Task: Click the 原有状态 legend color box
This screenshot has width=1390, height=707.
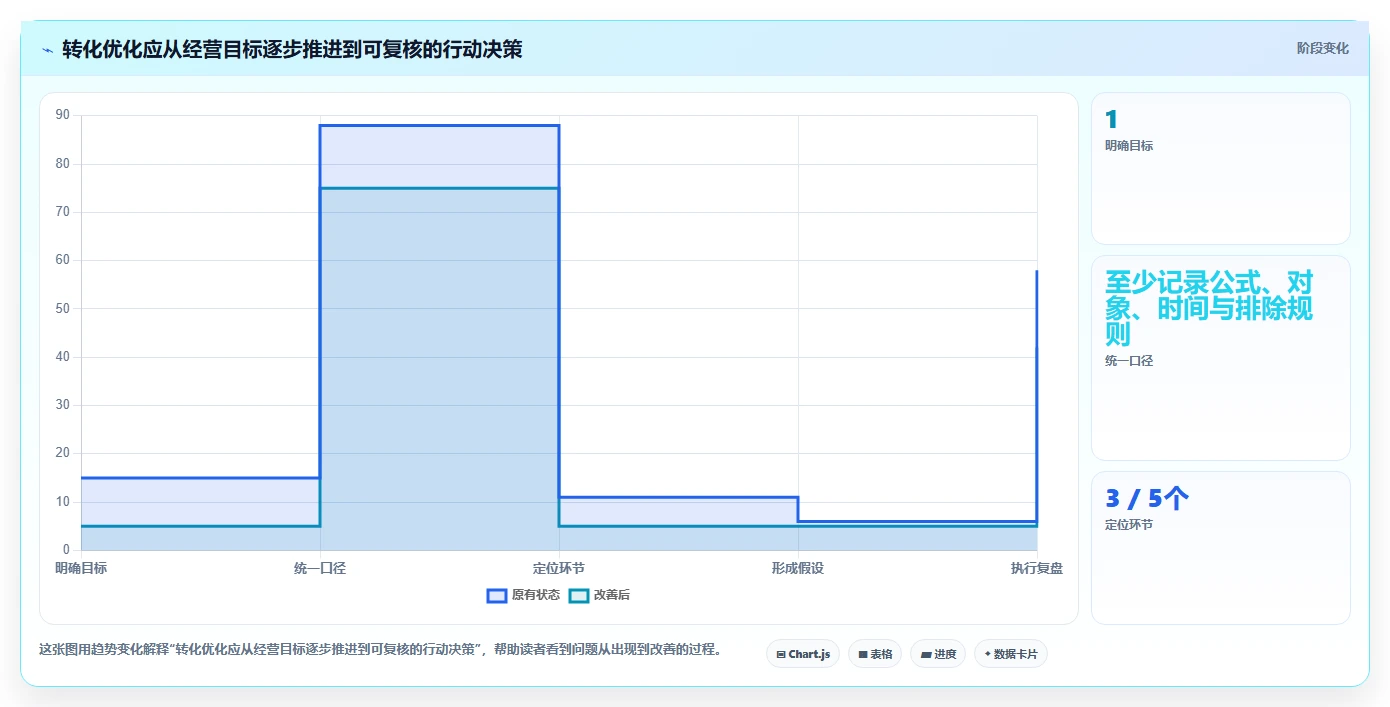Action: pyautogui.click(x=496, y=595)
